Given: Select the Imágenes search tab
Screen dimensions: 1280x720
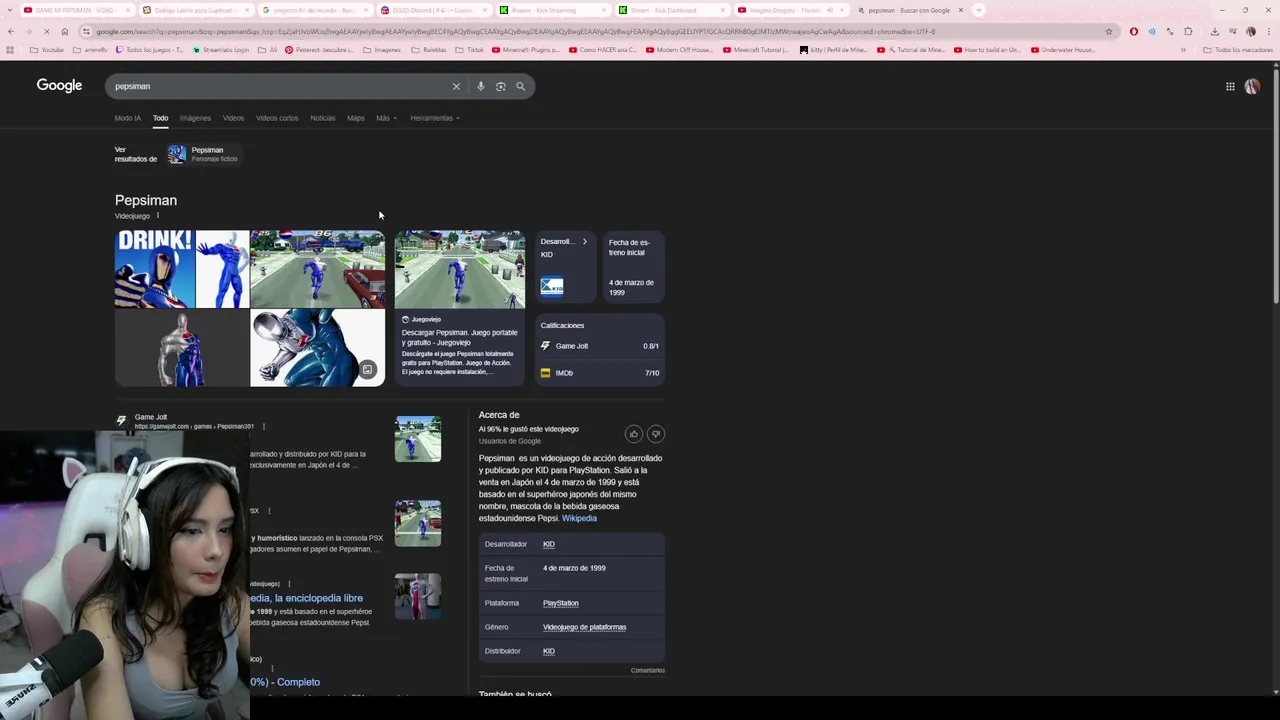Looking at the screenshot, I should (x=195, y=118).
